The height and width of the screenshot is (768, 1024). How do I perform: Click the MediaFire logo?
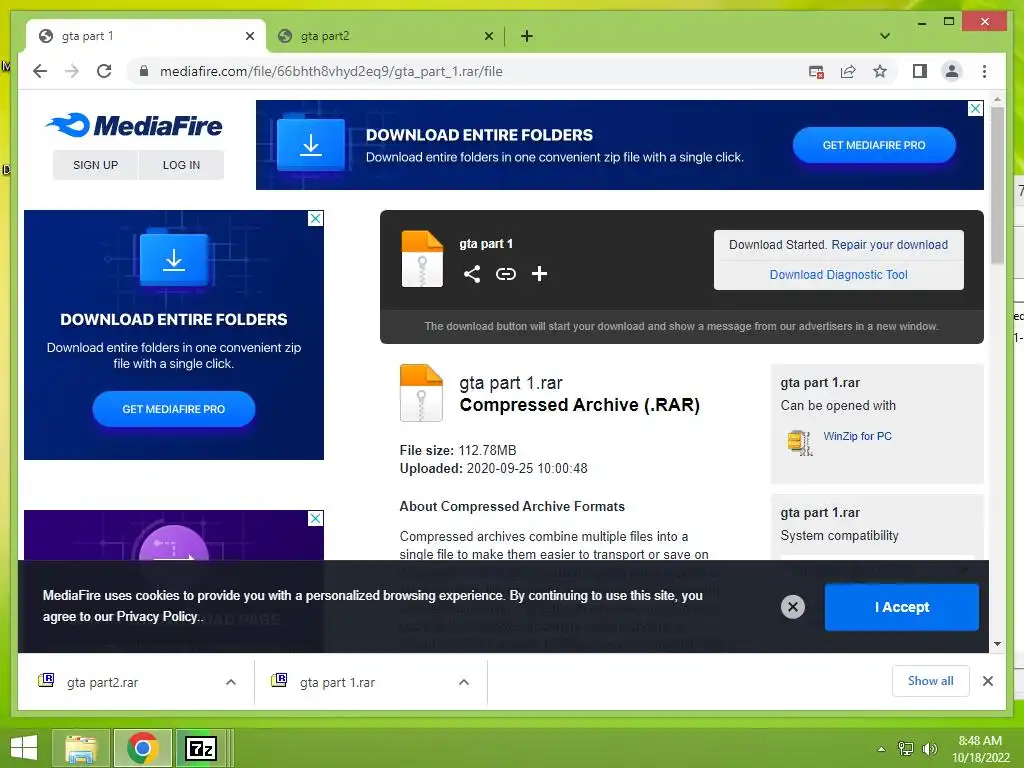click(134, 125)
